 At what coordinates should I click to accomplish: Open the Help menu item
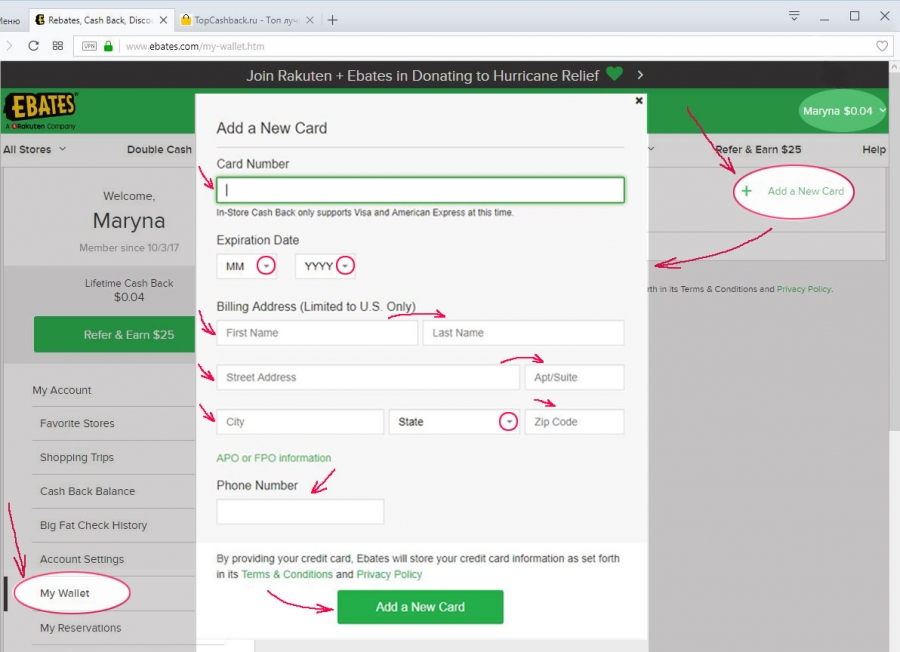point(874,149)
